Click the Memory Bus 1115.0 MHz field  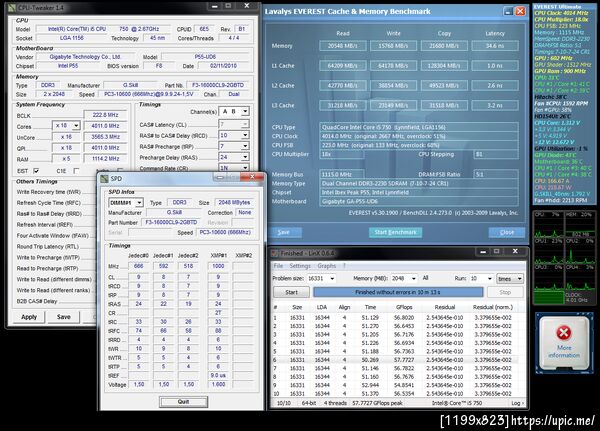click(342, 175)
